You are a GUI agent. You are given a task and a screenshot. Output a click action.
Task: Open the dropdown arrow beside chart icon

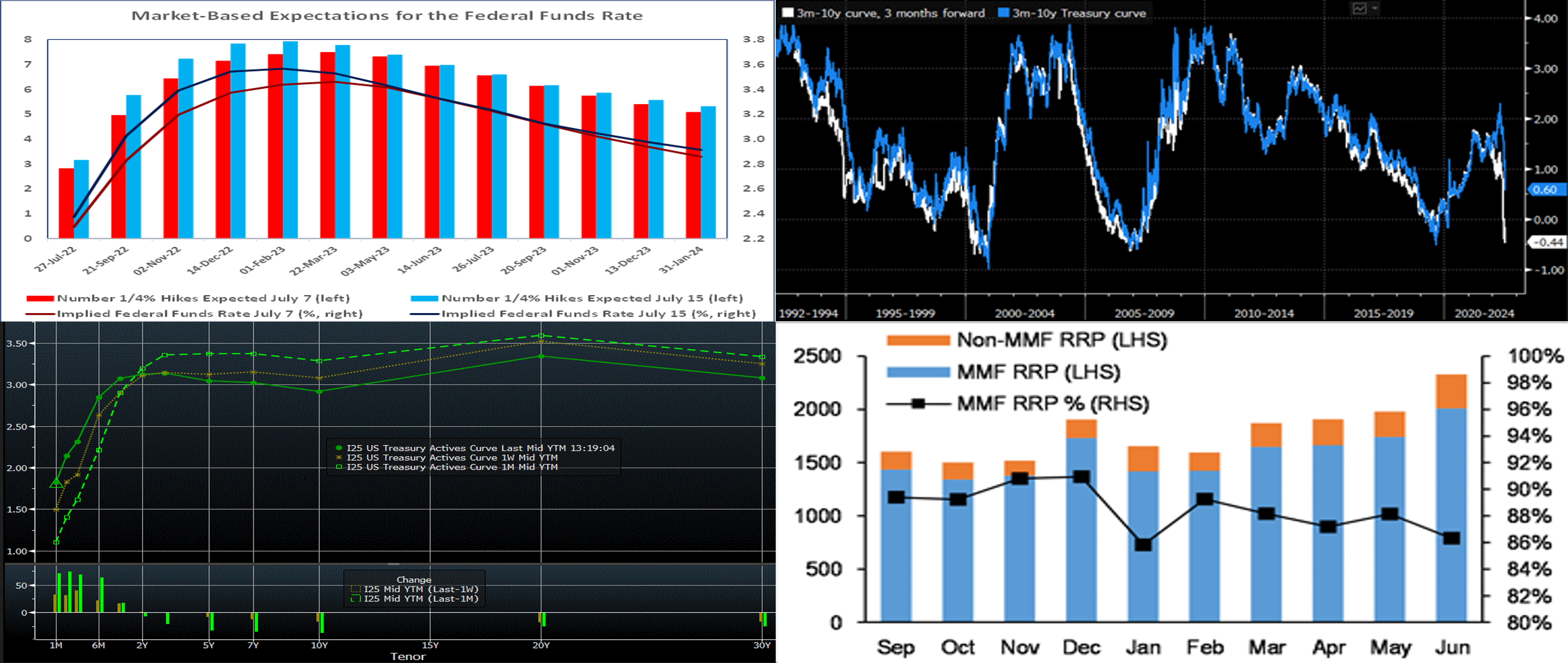point(1374,8)
